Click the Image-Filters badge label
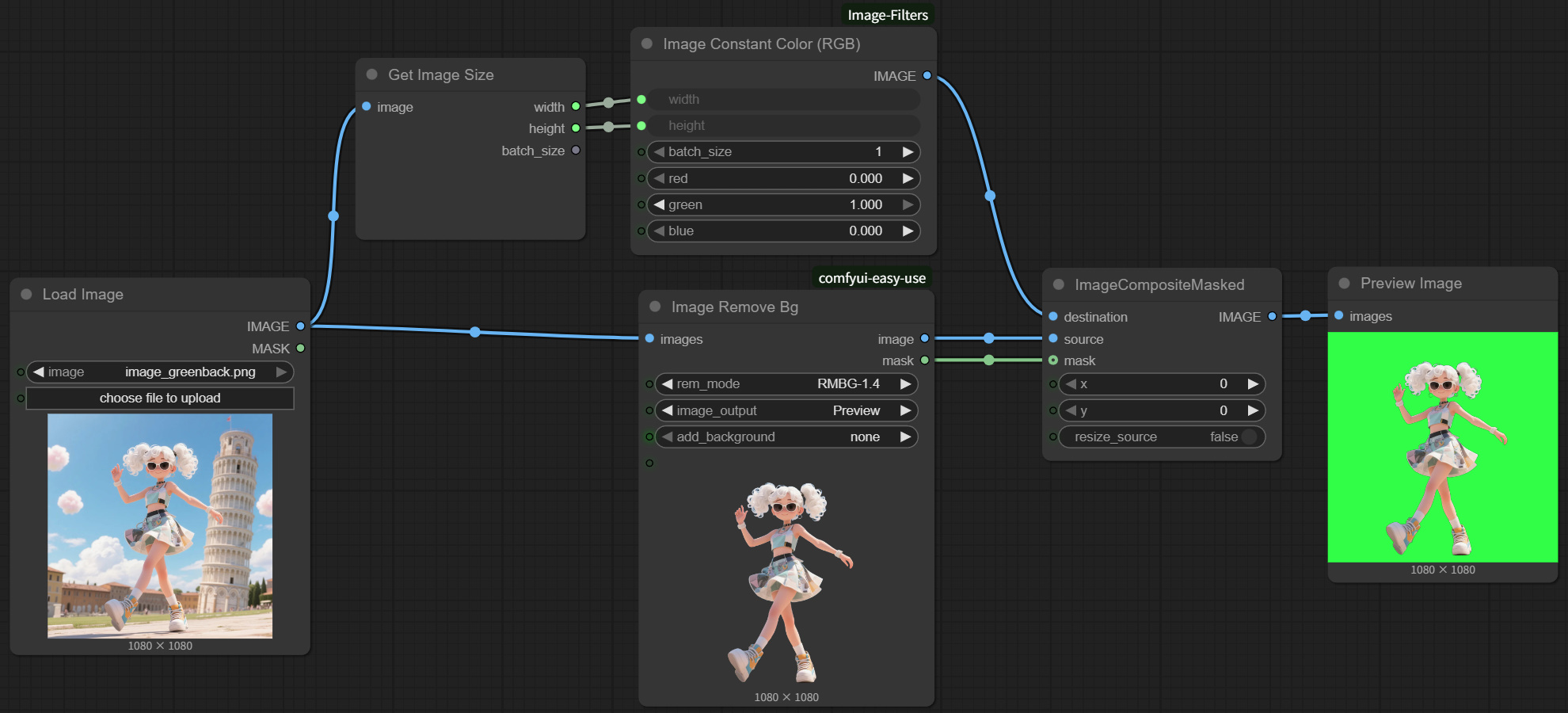 887,15
